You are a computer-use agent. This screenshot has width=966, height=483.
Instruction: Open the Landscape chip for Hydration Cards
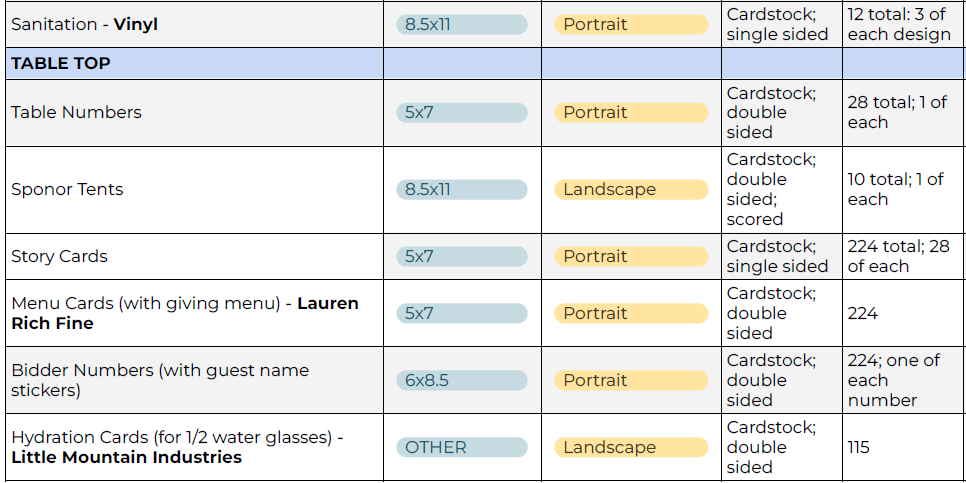[x=630, y=447]
